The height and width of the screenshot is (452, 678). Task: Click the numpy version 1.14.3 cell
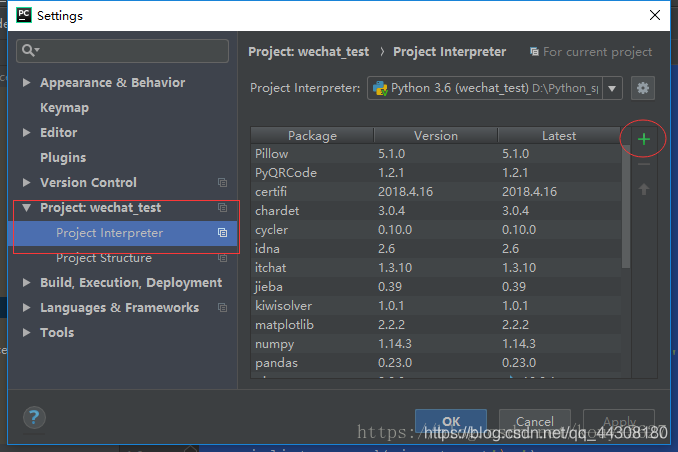[x=395, y=344]
